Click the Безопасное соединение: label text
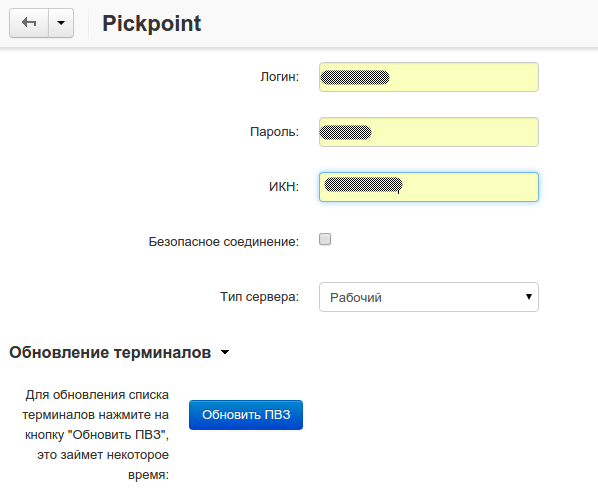 point(224,241)
